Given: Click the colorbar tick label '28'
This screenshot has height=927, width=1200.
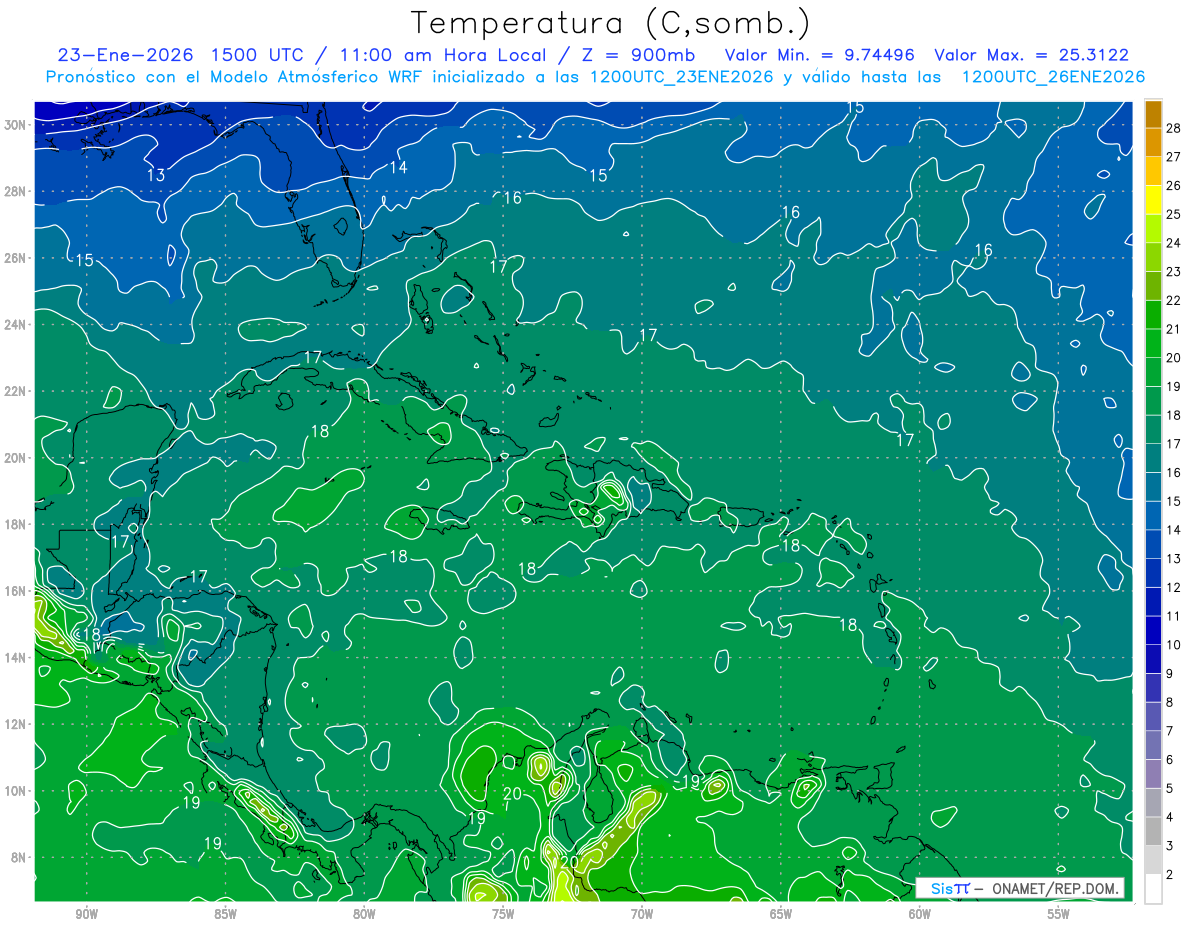Looking at the screenshot, I should point(1174,128).
